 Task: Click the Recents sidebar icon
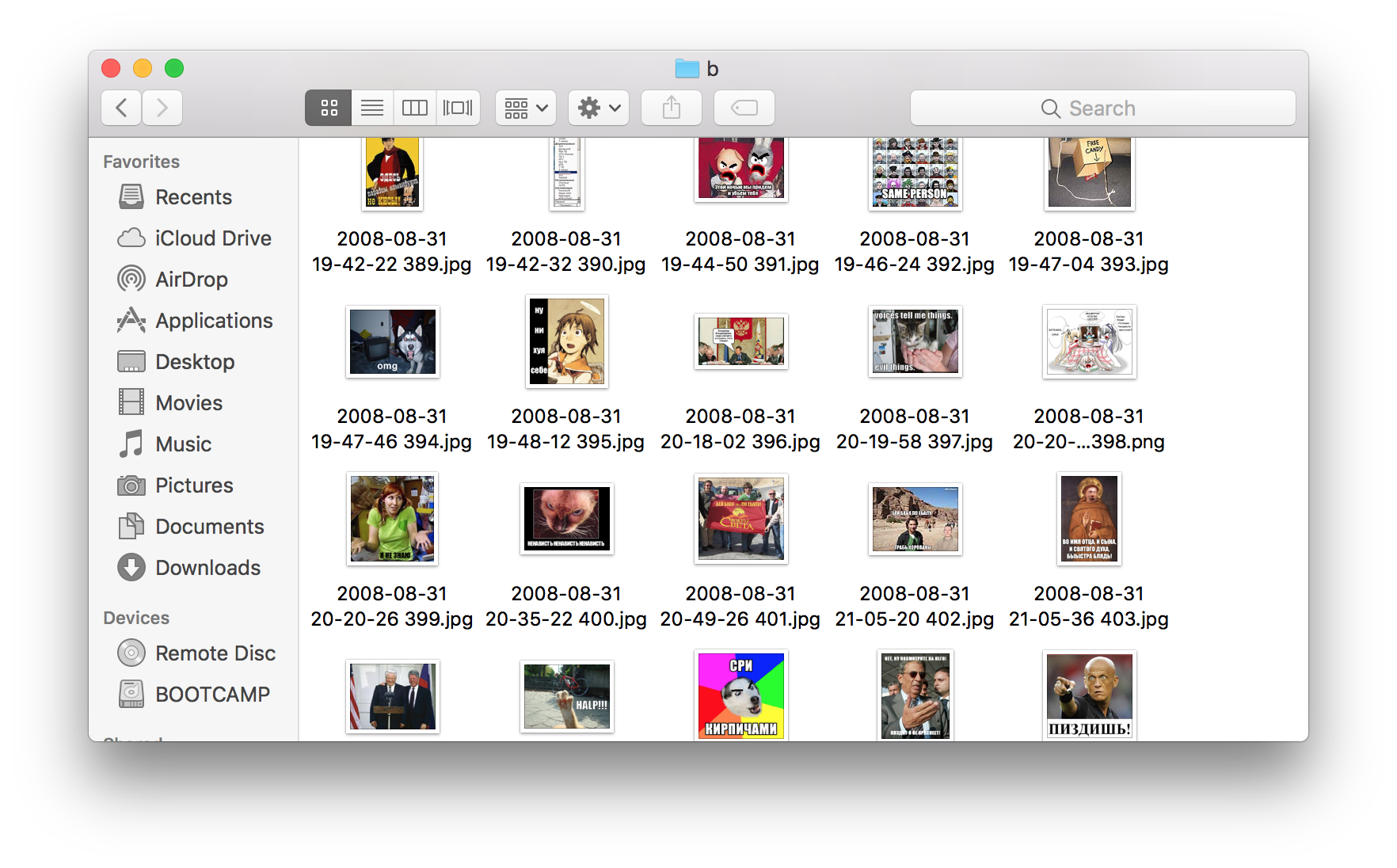[131, 196]
